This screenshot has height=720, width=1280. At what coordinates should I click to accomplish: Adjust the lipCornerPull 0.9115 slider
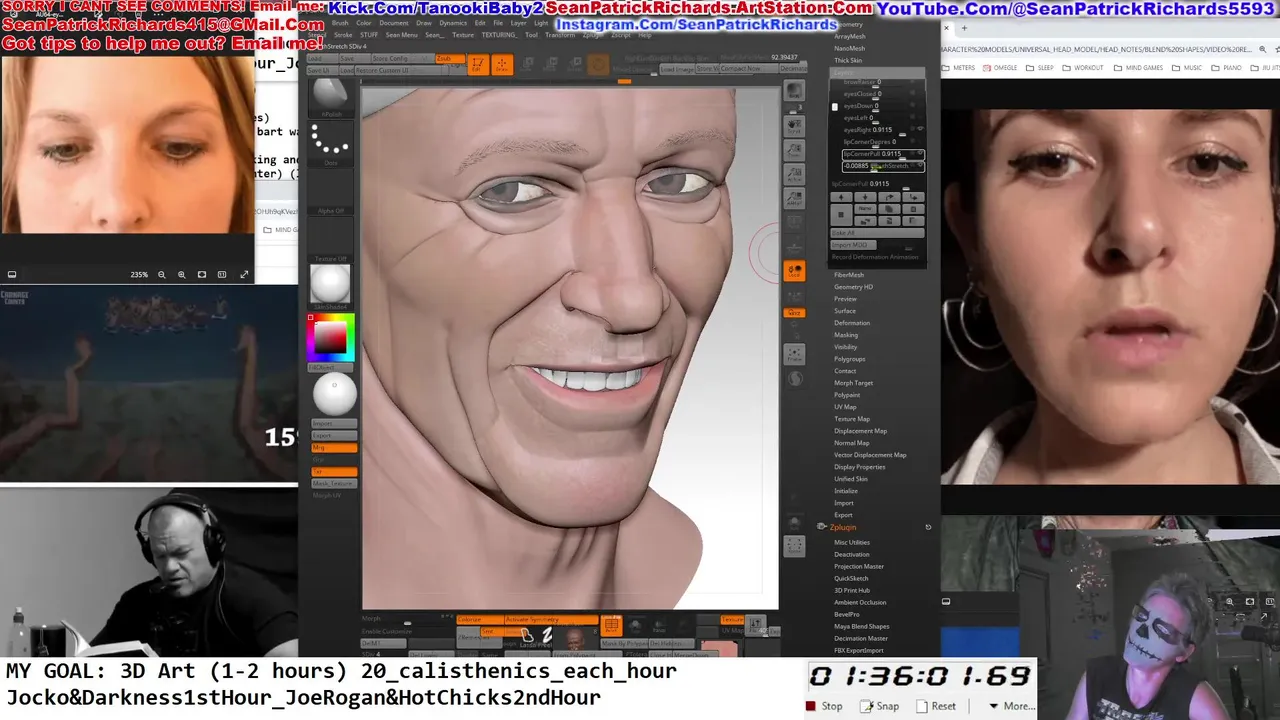point(877,184)
